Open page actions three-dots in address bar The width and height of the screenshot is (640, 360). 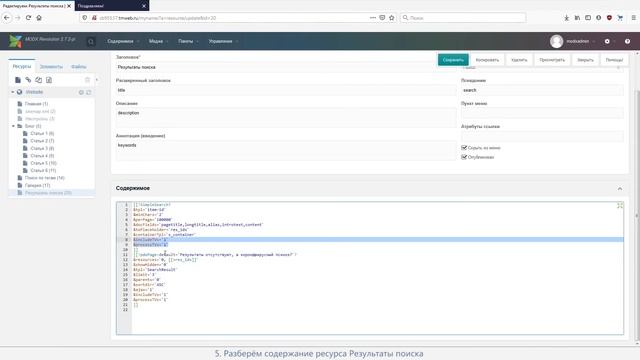(x=373, y=18)
